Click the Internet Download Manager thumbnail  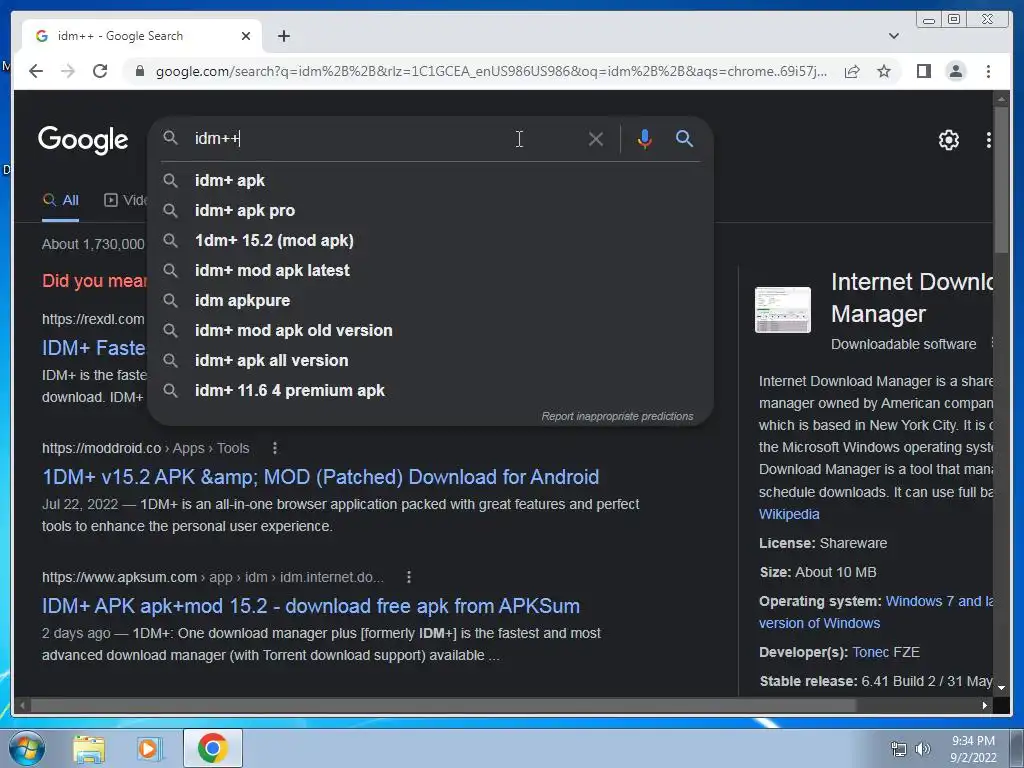point(782,310)
